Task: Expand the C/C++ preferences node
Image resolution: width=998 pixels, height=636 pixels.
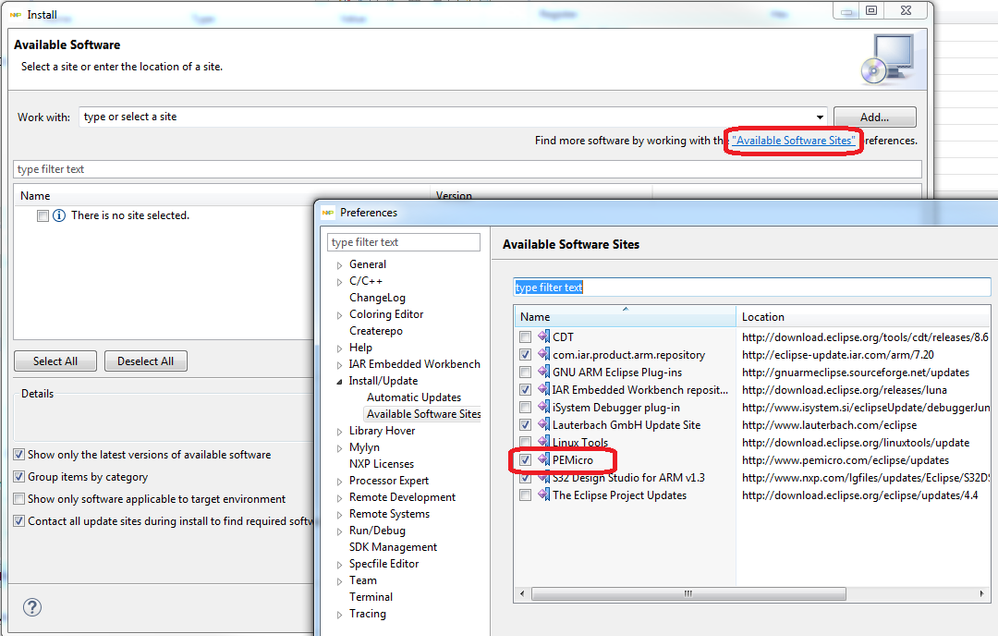Action: pos(339,281)
